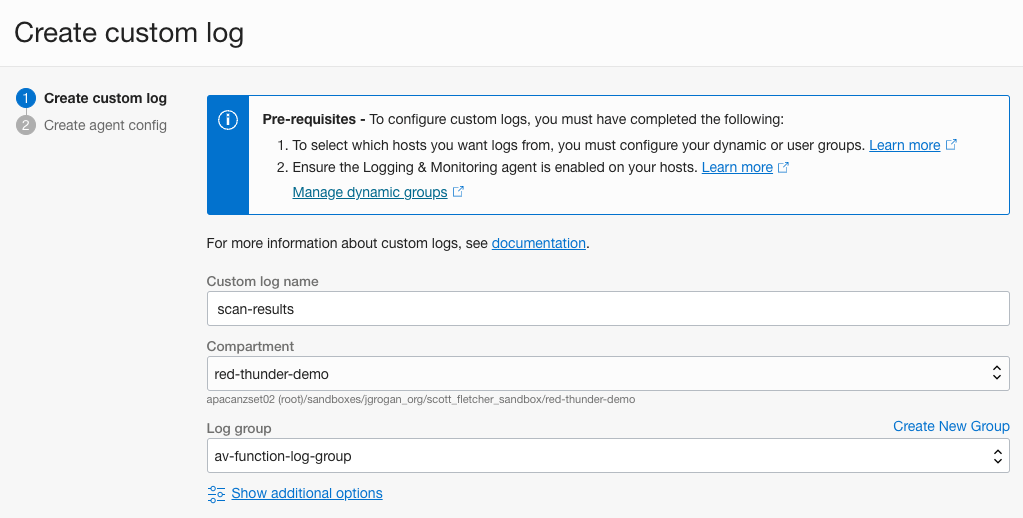Viewport: 1023px width, 518px height.
Task: Click external-link icon beside Manage dynamic groups
Action: pos(458,192)
